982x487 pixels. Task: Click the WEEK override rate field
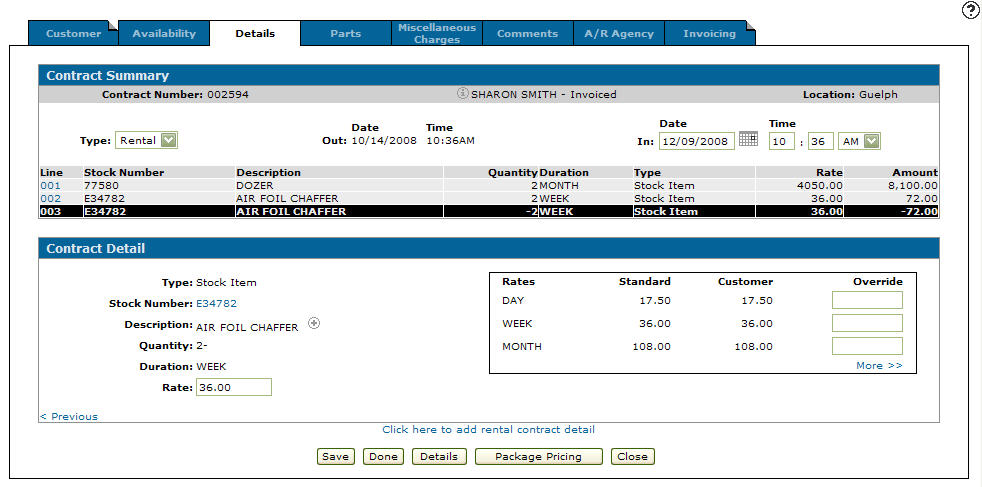point(867,323)
